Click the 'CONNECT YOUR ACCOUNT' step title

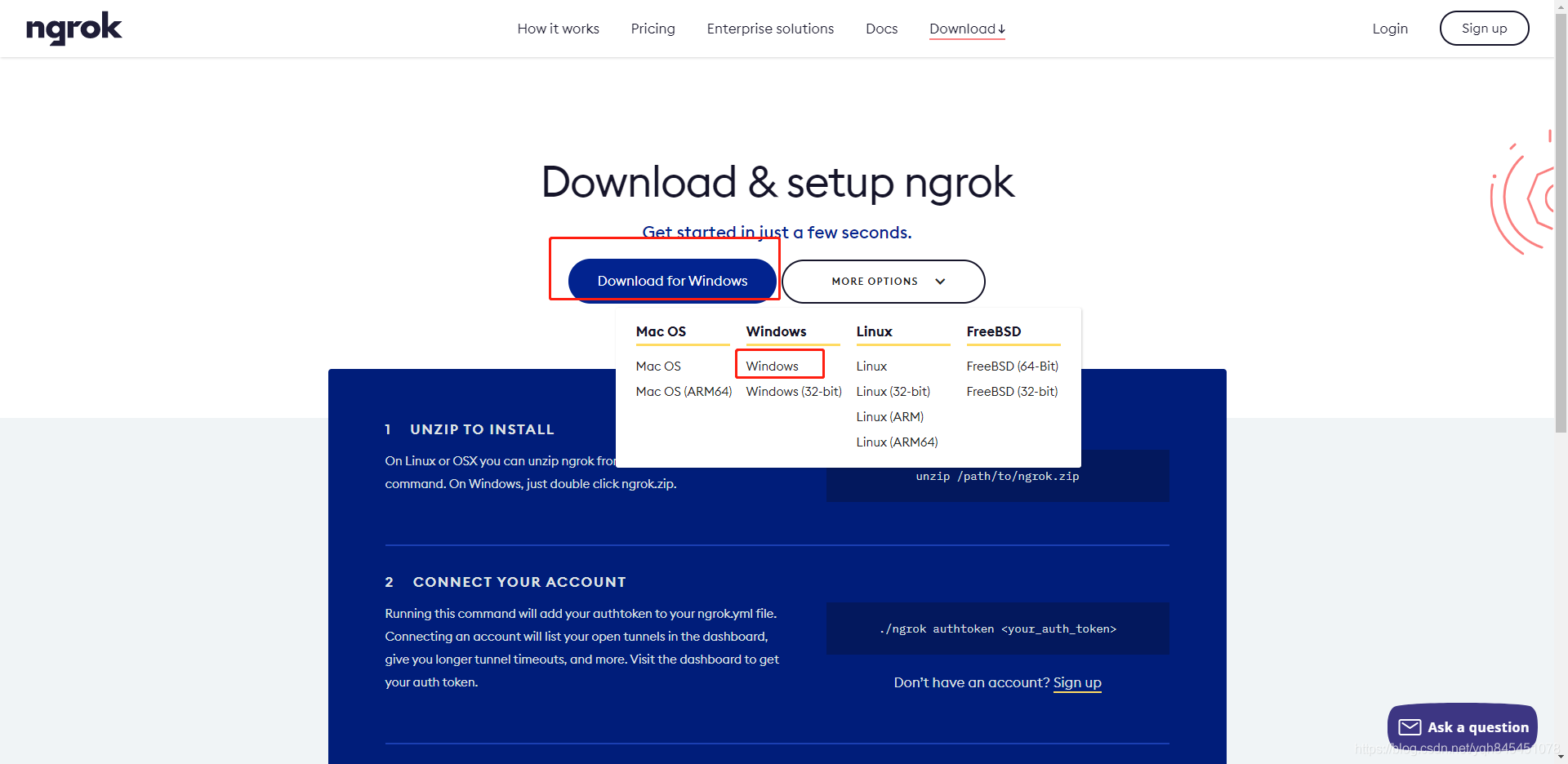(x=519, y=582)
